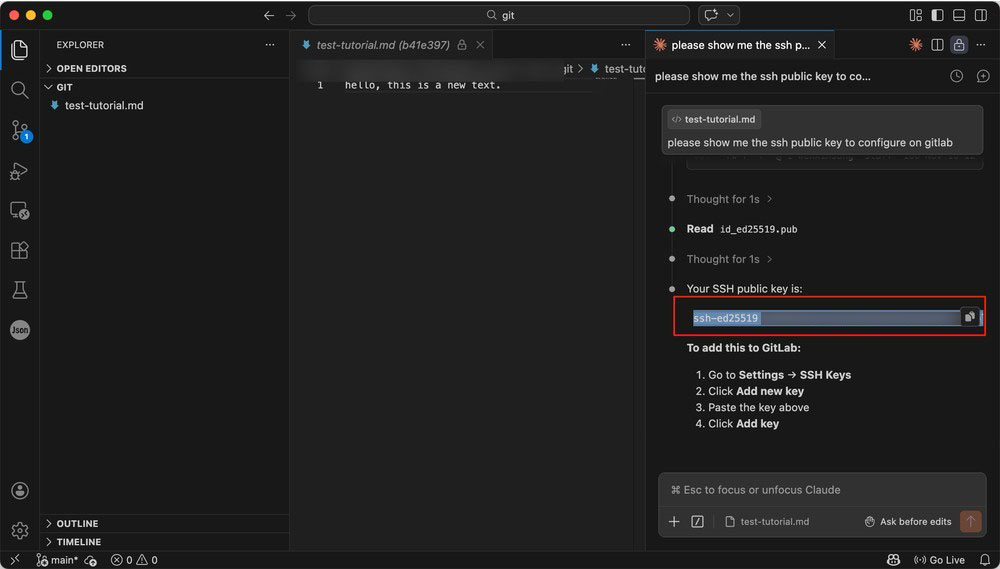The height and width of the screenshot is (569, 1000).
Task: Split the Claude editor with split icon
Action: point(937,45)
